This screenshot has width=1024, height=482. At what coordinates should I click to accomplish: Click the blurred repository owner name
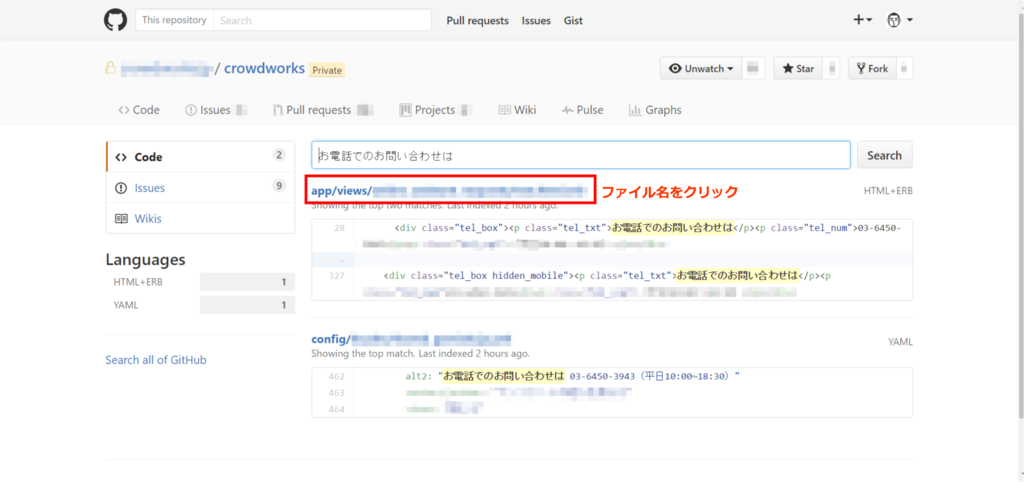click(x=167, y=68)
